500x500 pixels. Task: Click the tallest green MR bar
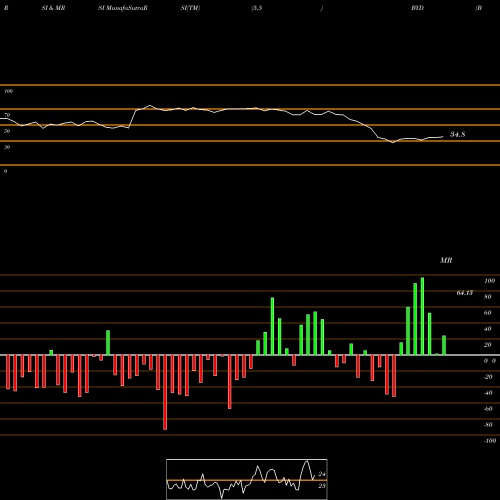[422, 316]
